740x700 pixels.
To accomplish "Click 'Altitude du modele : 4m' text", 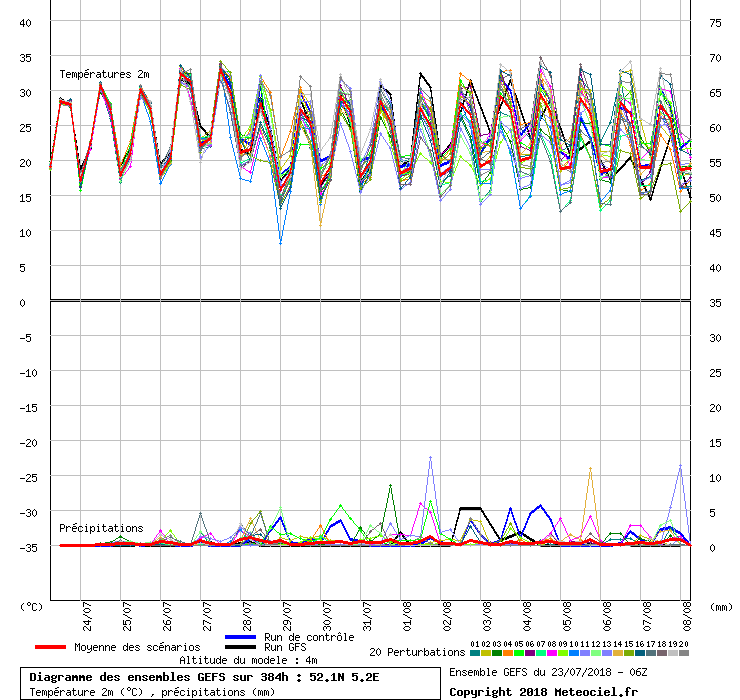I will 248,660.
